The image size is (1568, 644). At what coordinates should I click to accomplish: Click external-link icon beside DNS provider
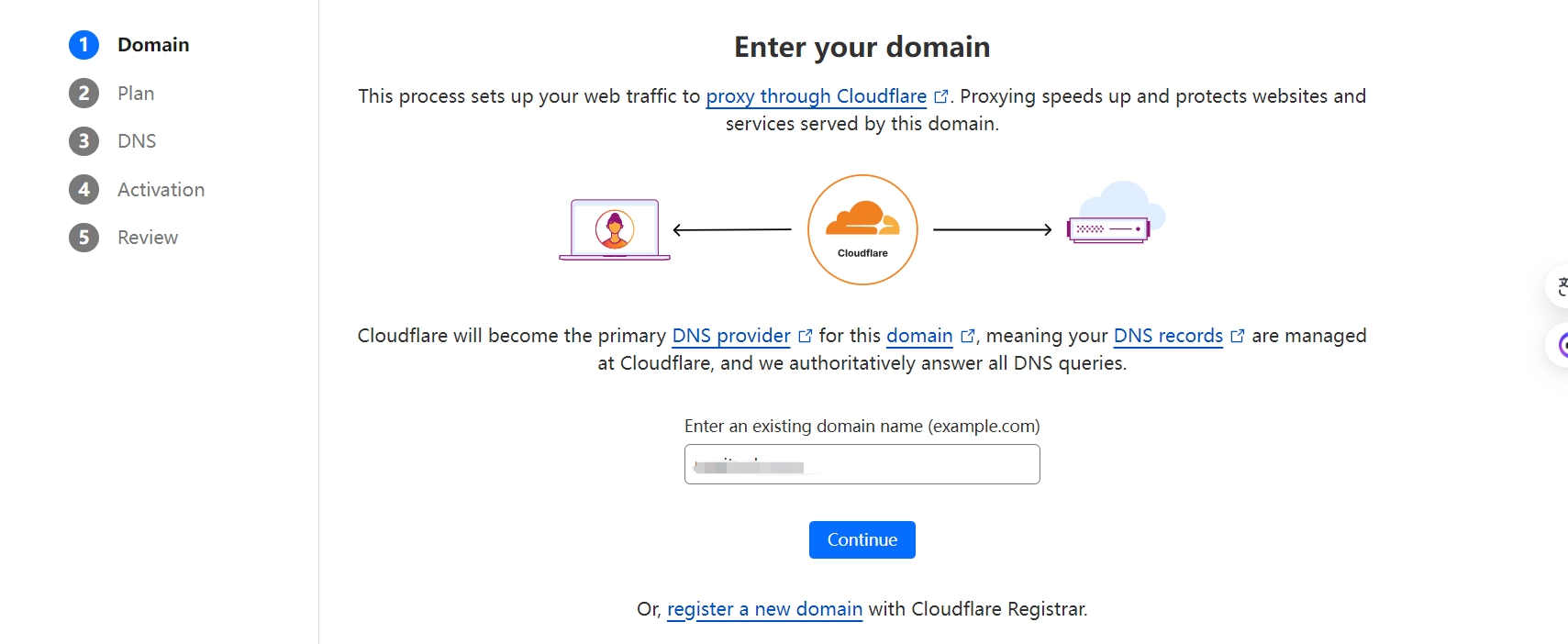click(x=805, y=336)
